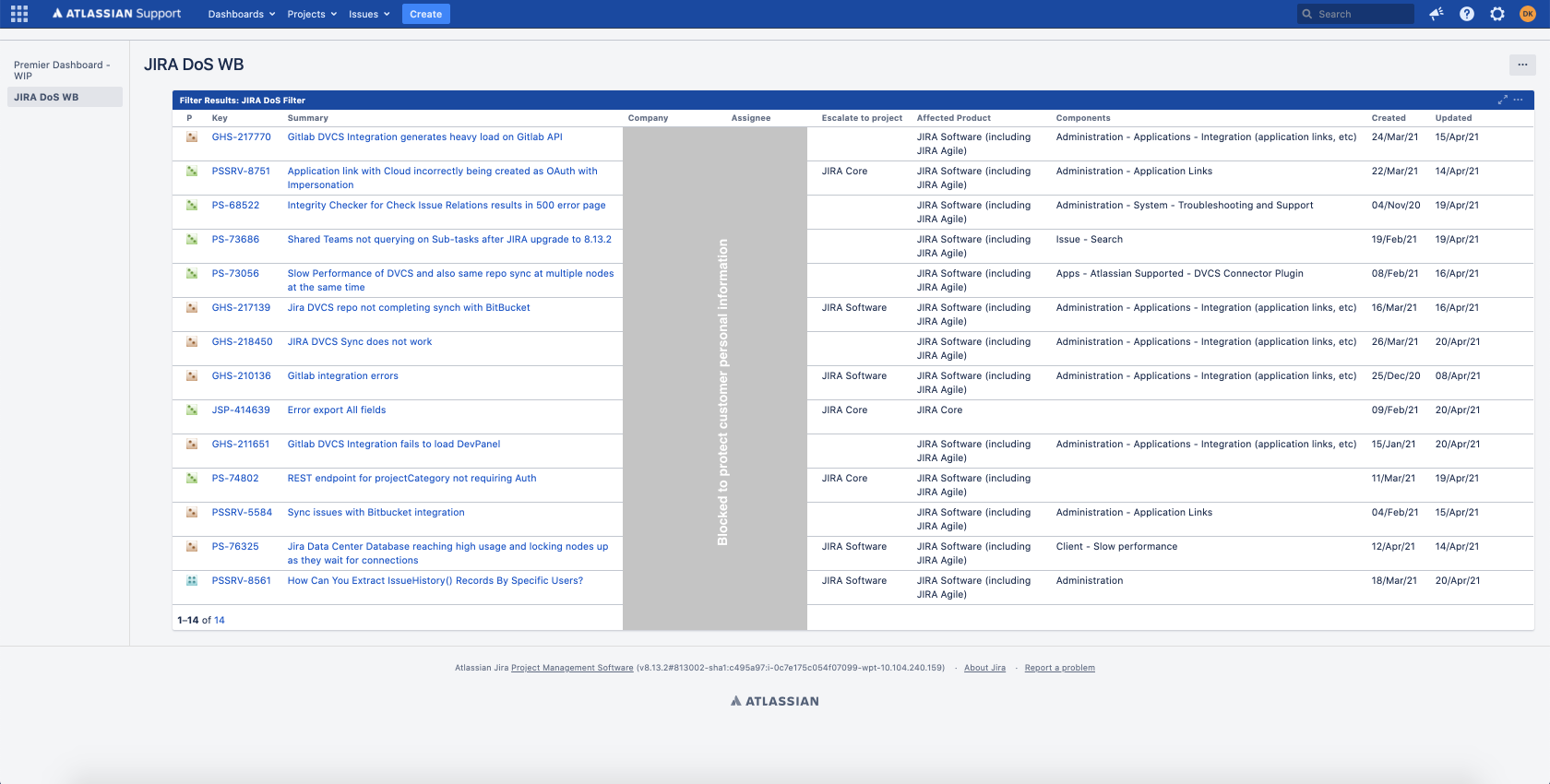Open Project Management Software footer link
Image resolution: width=1550 pixels, height=784 pixels.
pos(572,668)
